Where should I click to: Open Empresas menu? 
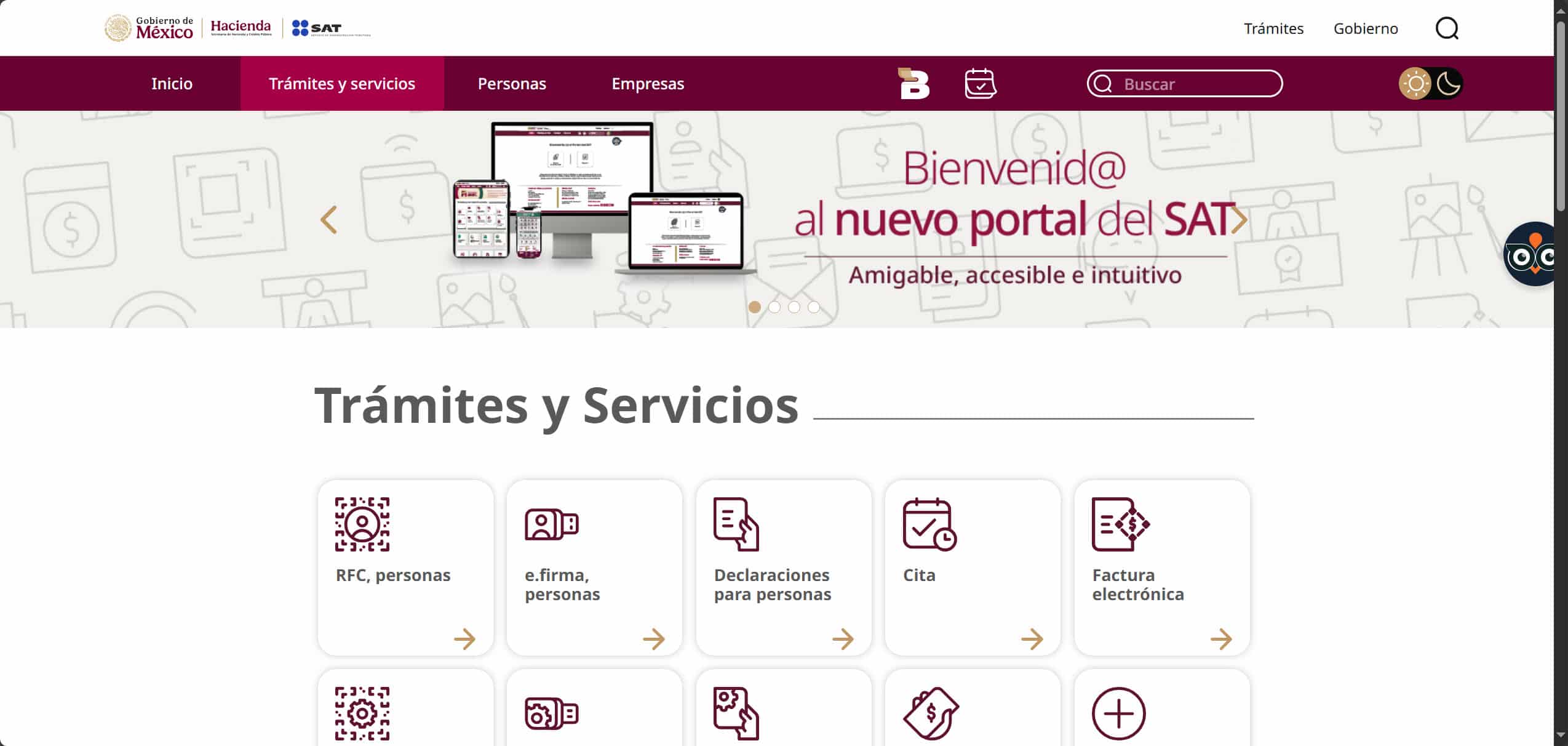(648, 83)
